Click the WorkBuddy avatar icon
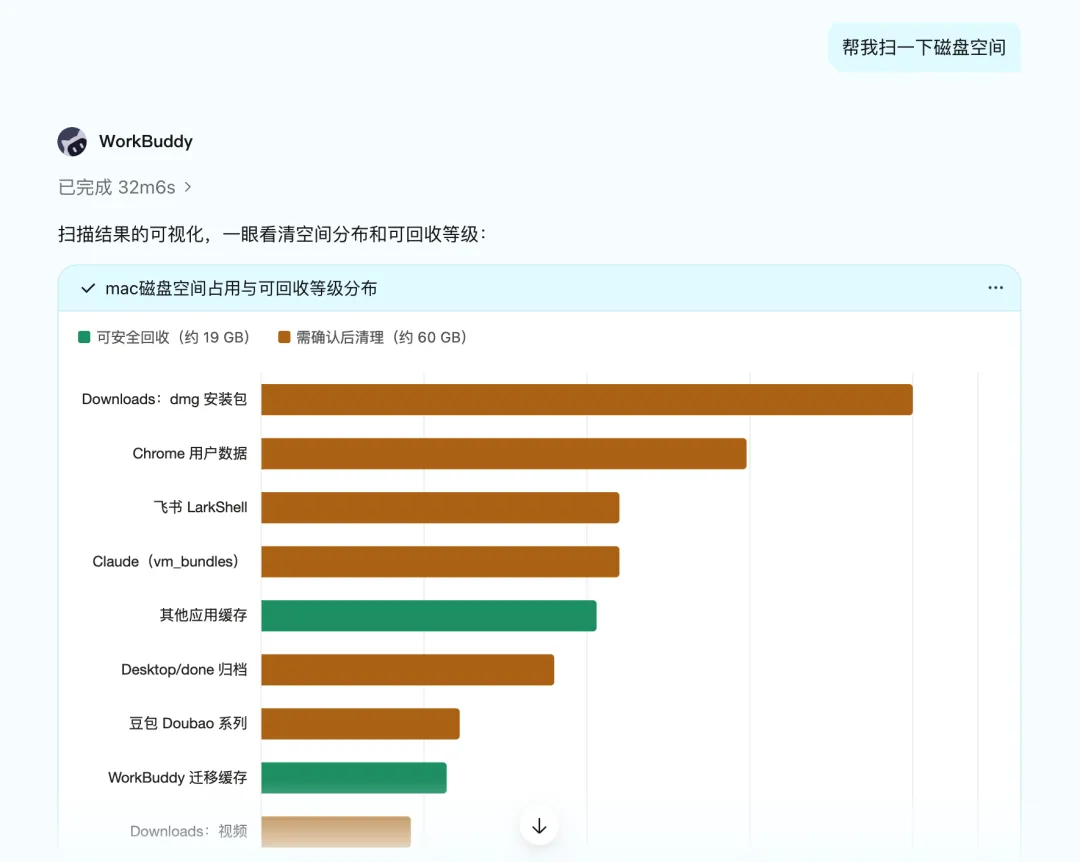The height and width of the screenshot is (862, 1080). (x=72, y=141)
